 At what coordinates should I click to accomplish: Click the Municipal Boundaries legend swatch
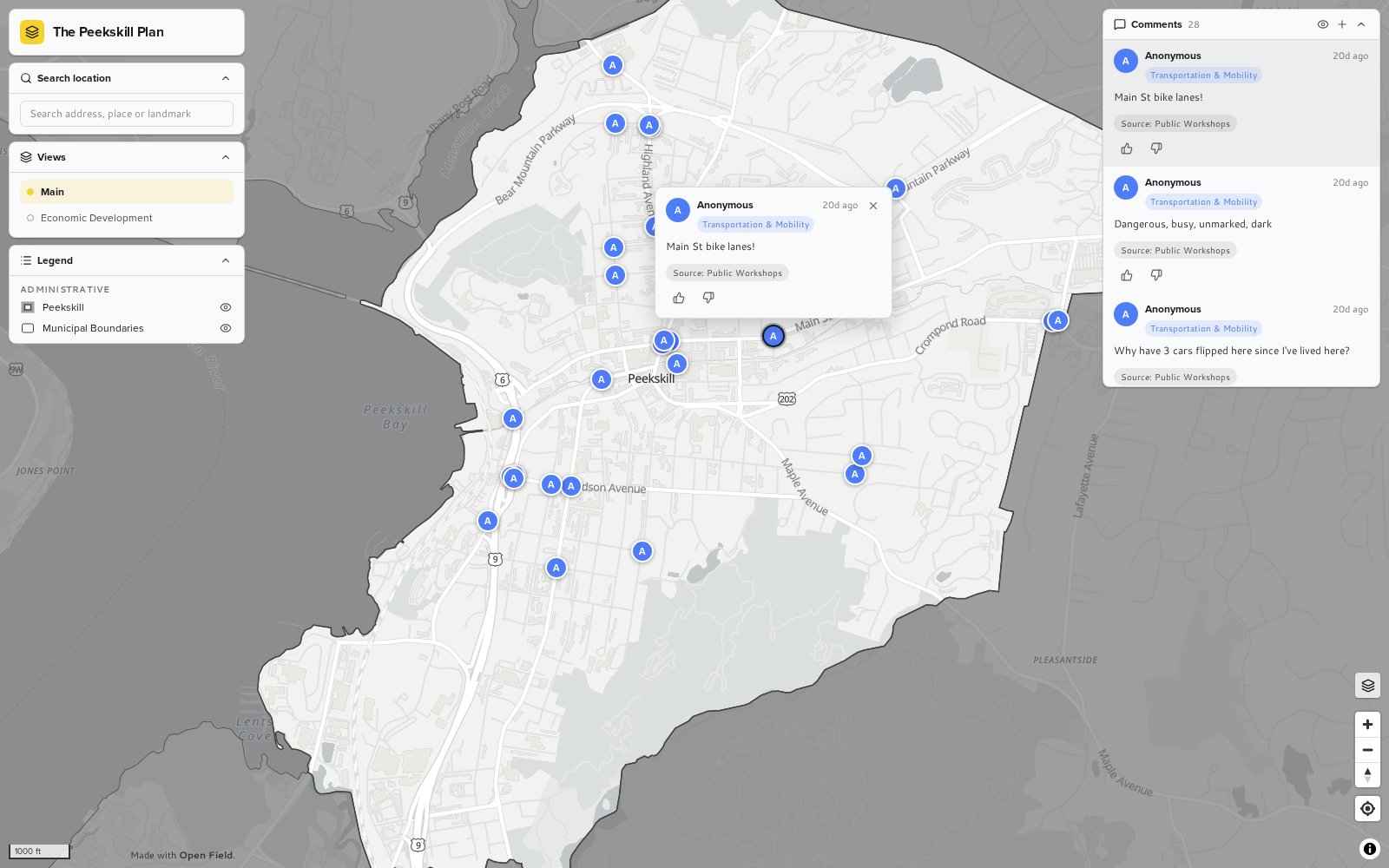28,328
